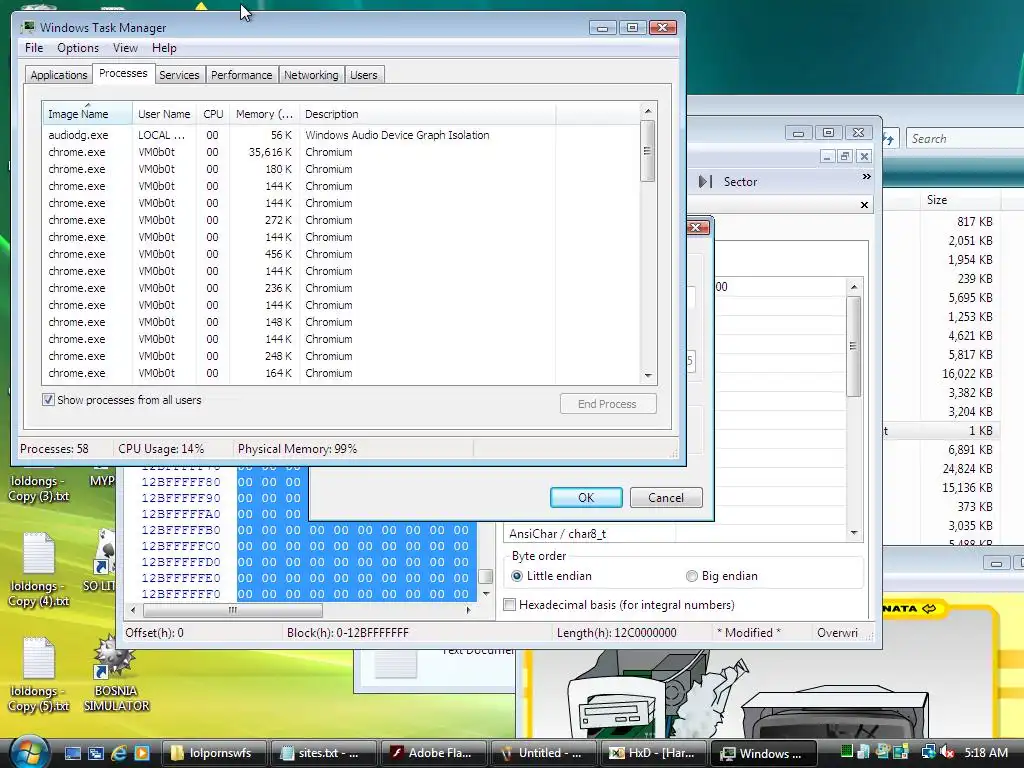
Task: Select the chrome.exe process using 35,616 K
Action: click(x=341, y=152)
